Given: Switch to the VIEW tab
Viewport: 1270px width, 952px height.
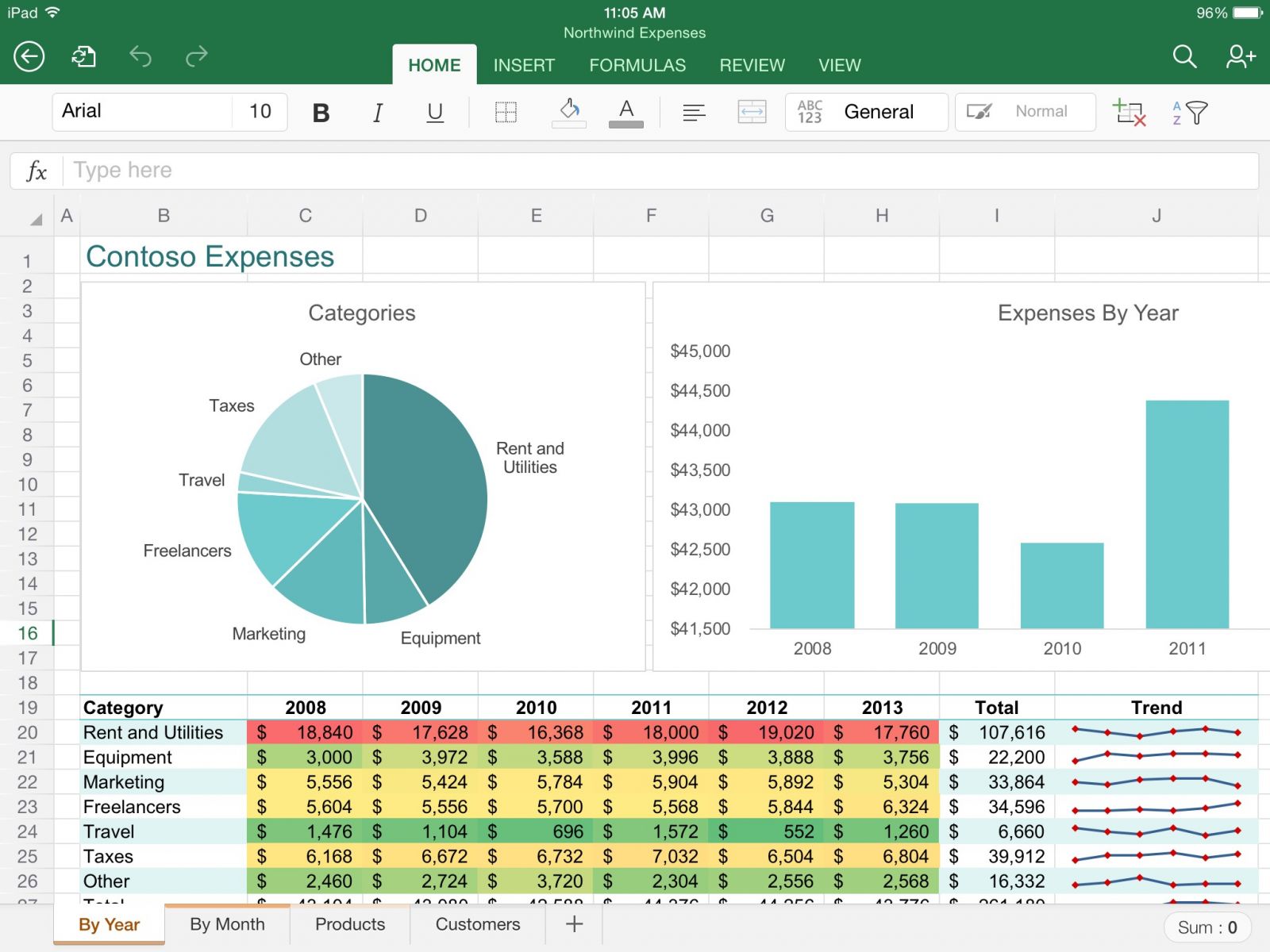Looking at the screenshot, I should (839, 65).
